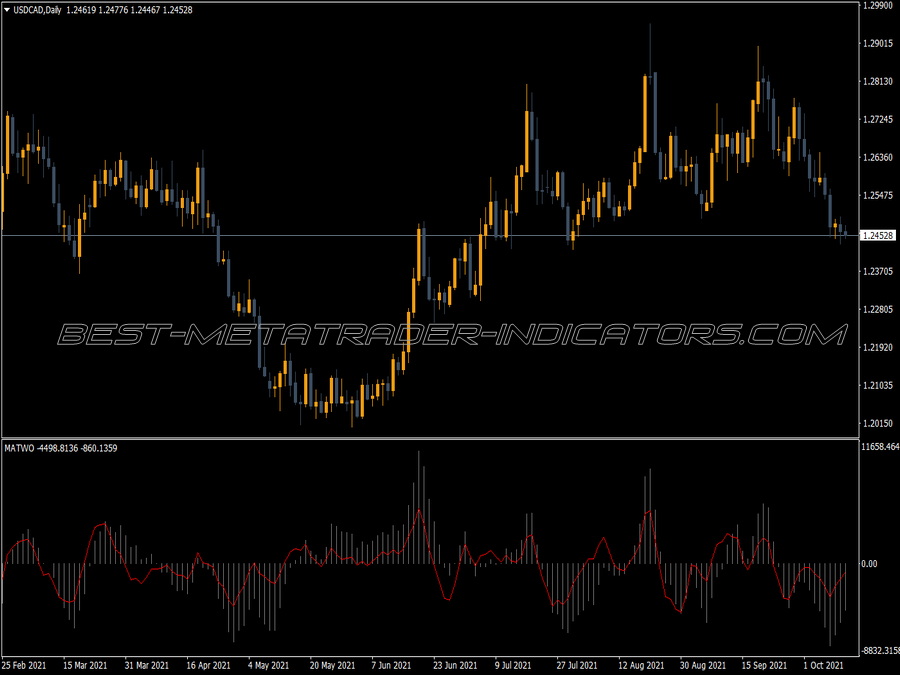Image resolution: width=900 pixels, height=675 pixels.
Task: Click the price scale value 1.27245
Action: (878, 119)
